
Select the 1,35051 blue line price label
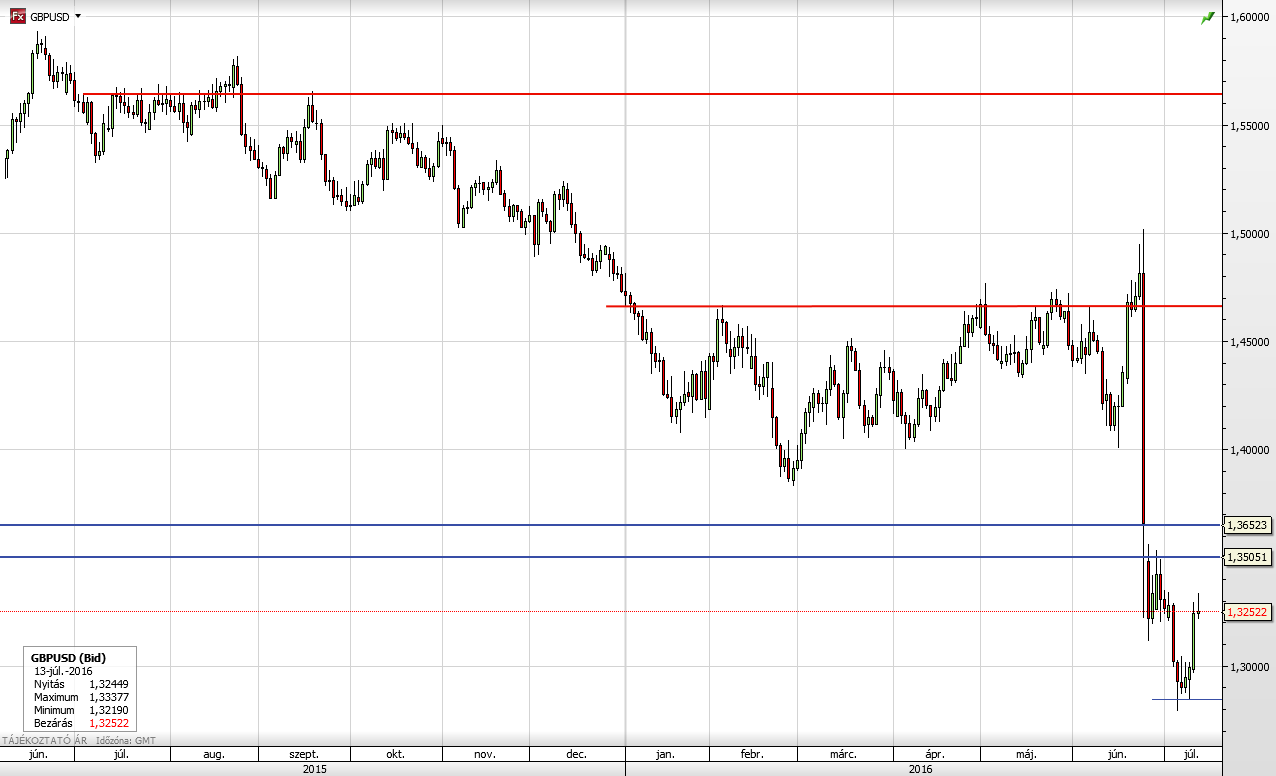[1248, 556]
